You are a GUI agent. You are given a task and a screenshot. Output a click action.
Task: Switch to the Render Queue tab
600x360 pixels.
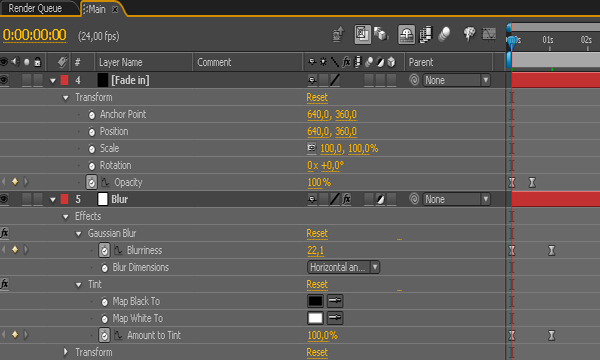35,8
